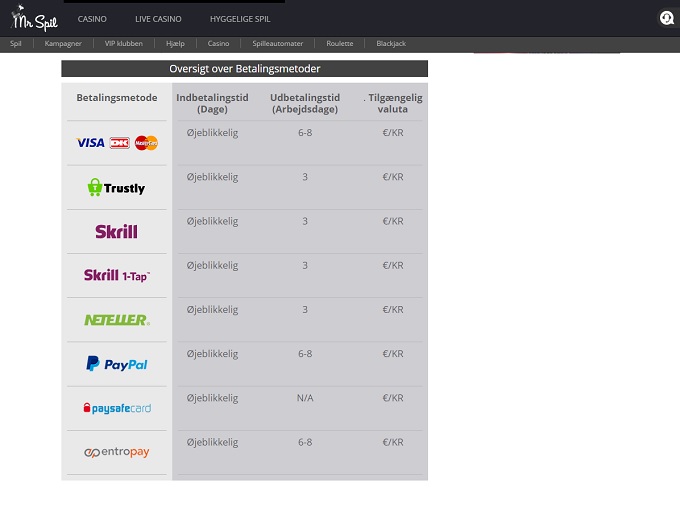Select the entropay logo
The width and height of the screenshot is (680, 511).
coord(117,452)
